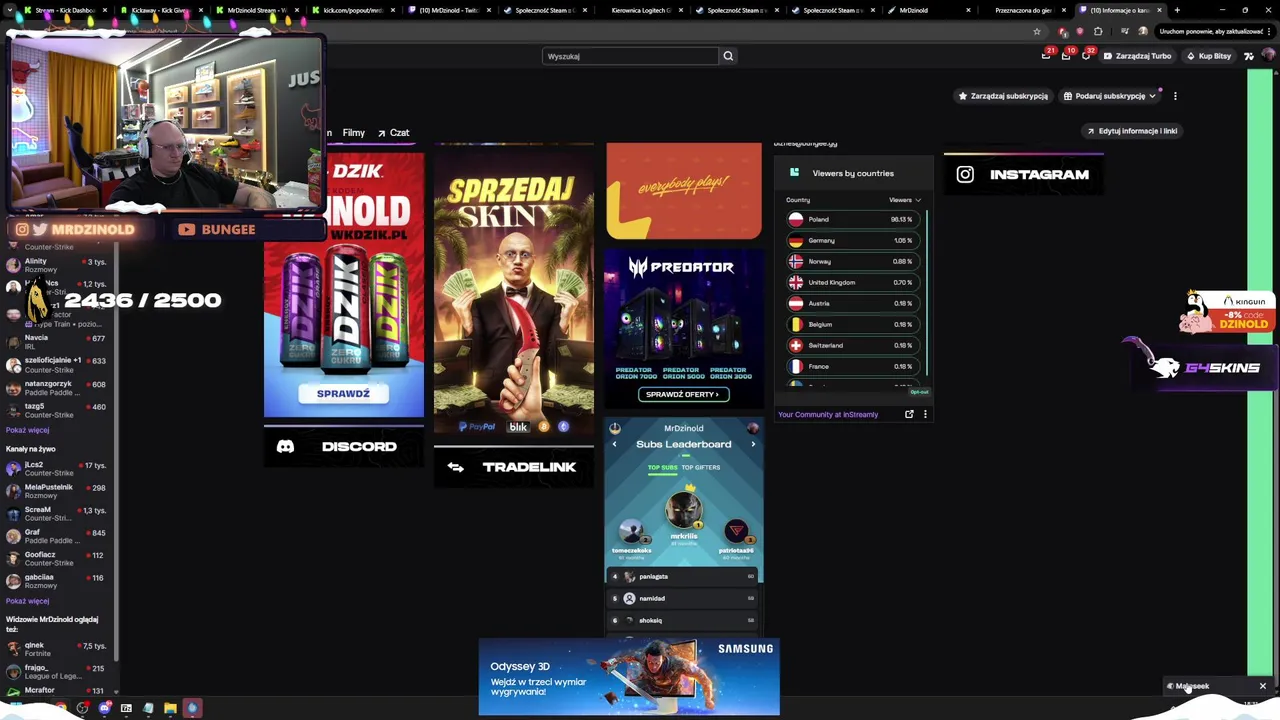The image size is (1280, 720).
Task: Go to the next leaderboard with right arrow
Action: pyautogui.click(x=753, y=444)
